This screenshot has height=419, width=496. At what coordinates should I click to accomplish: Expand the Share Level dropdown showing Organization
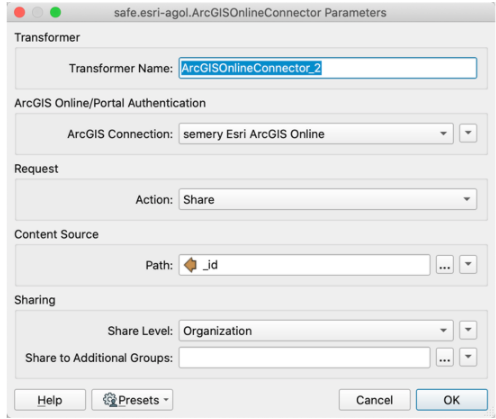tap(316, 331)
